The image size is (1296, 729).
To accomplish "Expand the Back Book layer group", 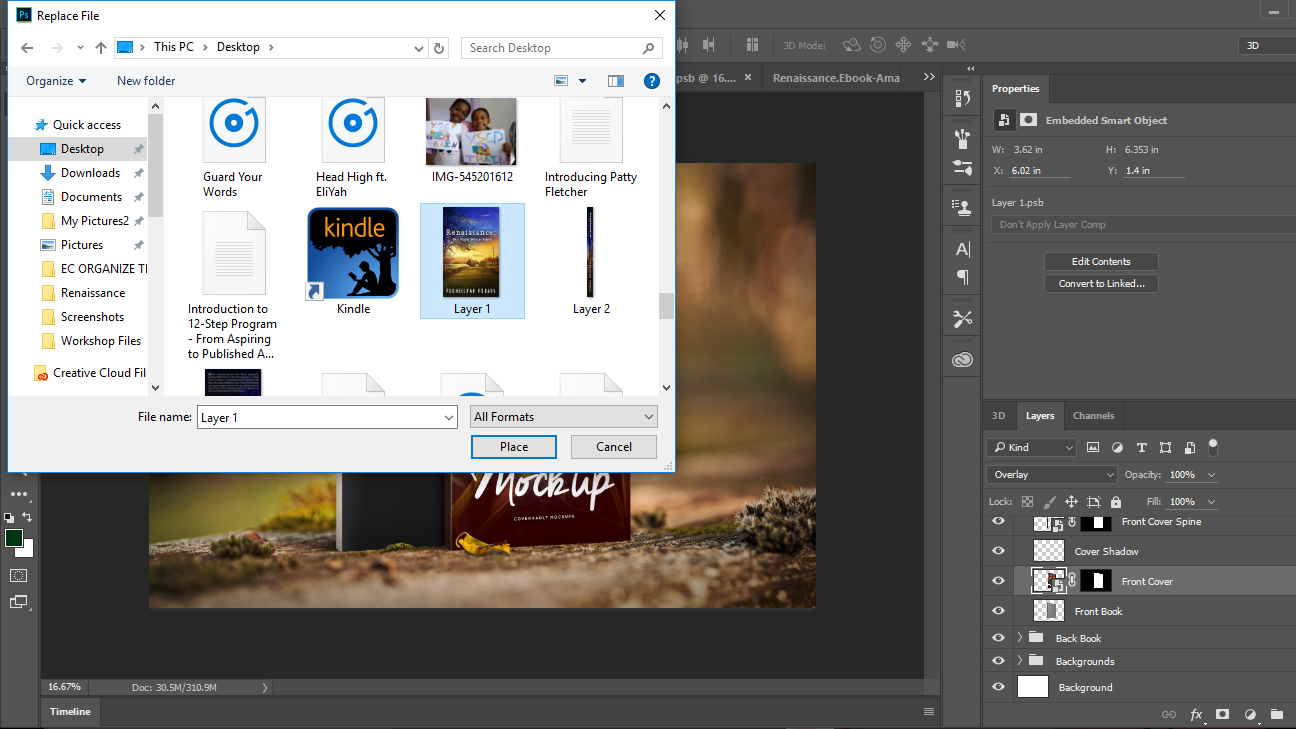I will (x=1020, y=638).
